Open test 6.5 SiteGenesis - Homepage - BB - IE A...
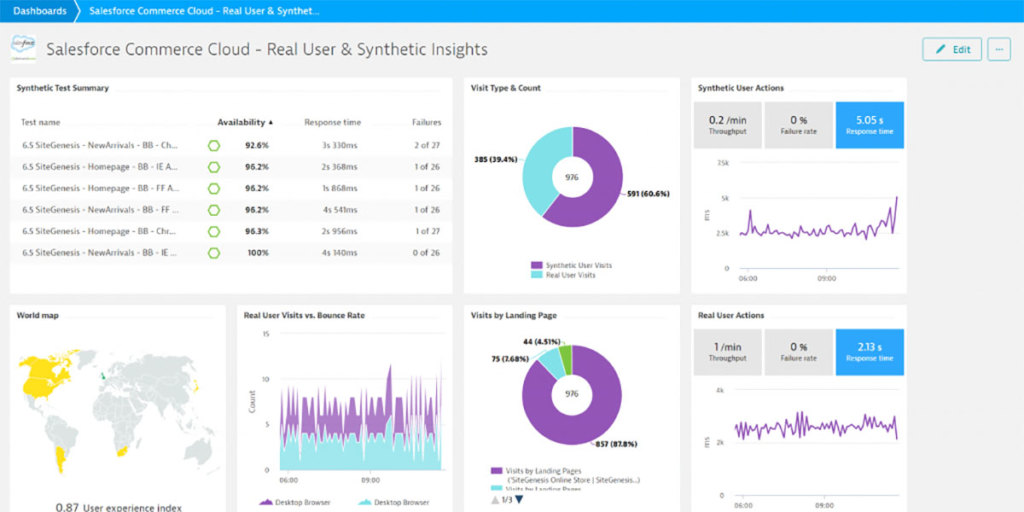This screenshot has height=512, width=1024. coord(100,167)
